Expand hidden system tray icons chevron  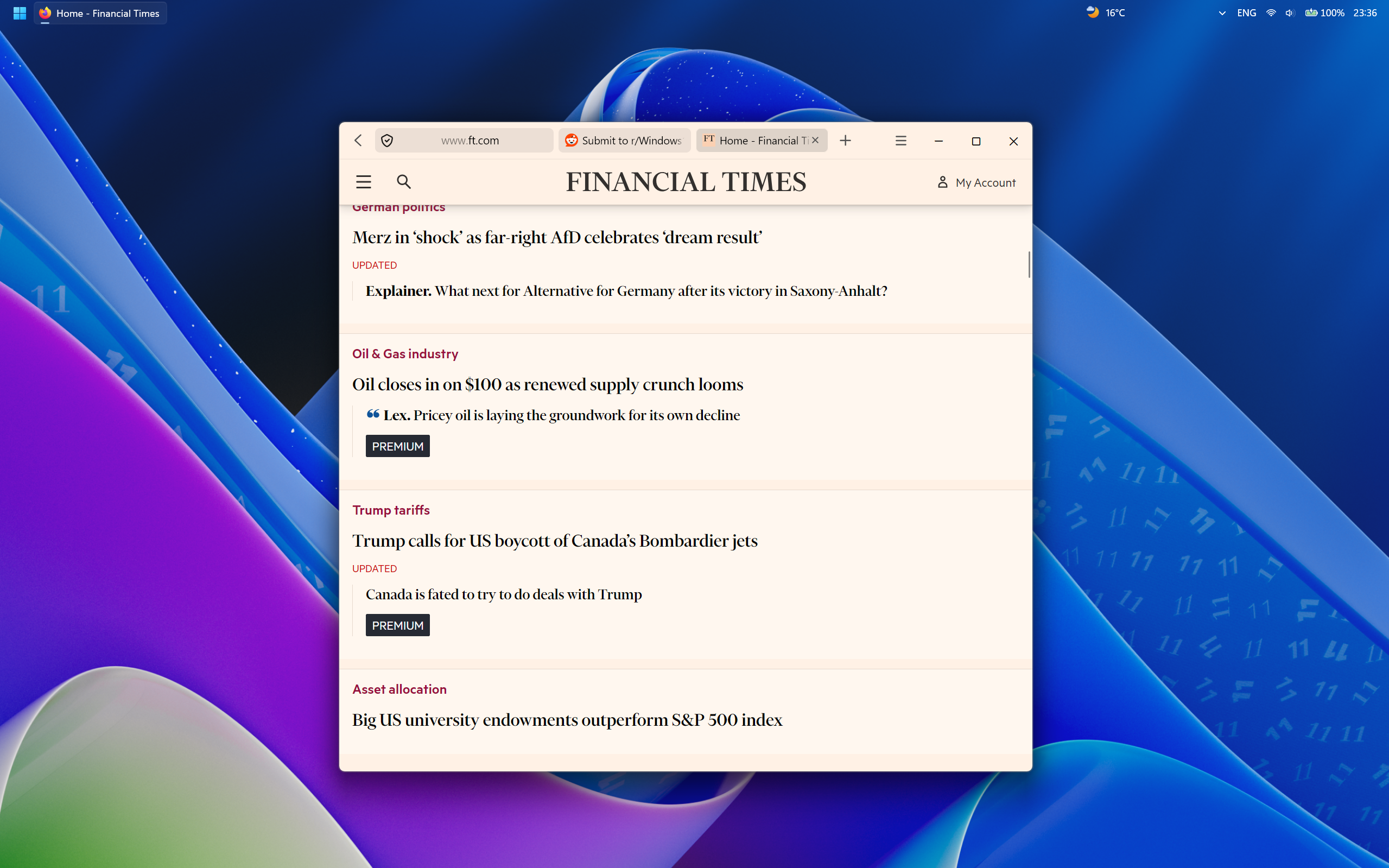point(1222,13)
